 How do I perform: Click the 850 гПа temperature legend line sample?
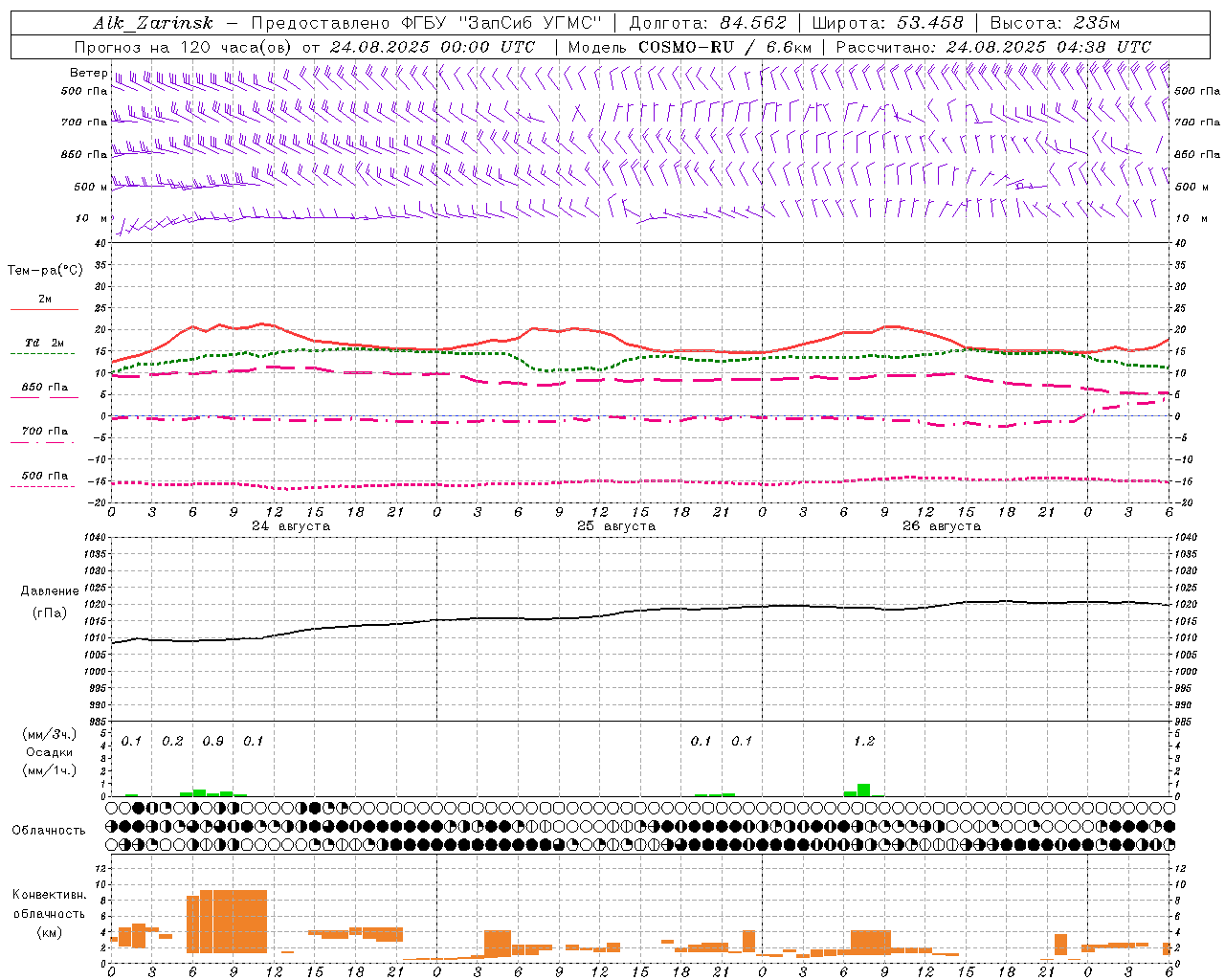(44, 397)
